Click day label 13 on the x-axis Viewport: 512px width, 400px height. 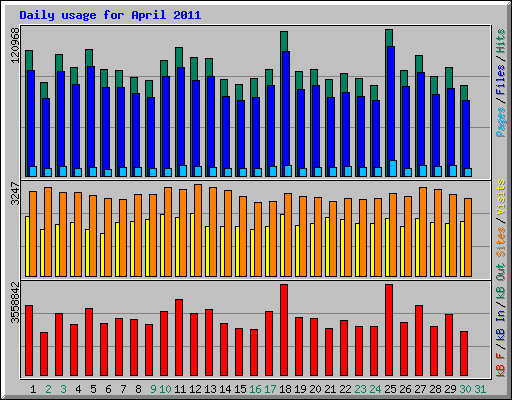210,389
